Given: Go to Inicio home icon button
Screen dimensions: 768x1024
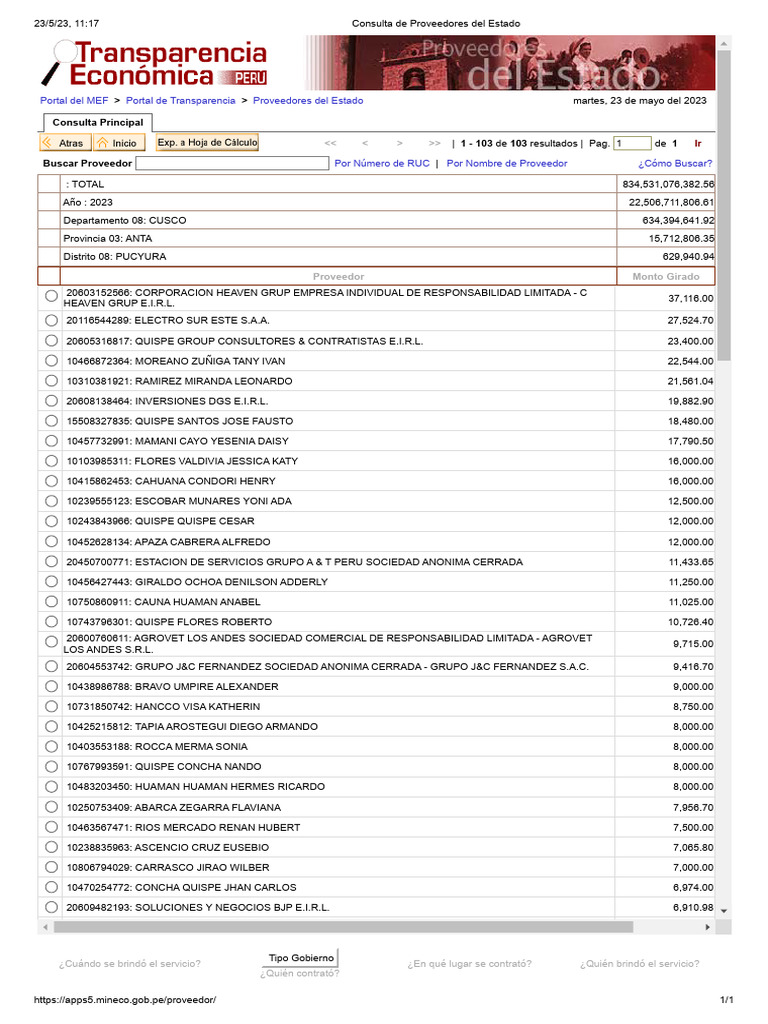Looking at the screenshot, I should pos(118,143).
